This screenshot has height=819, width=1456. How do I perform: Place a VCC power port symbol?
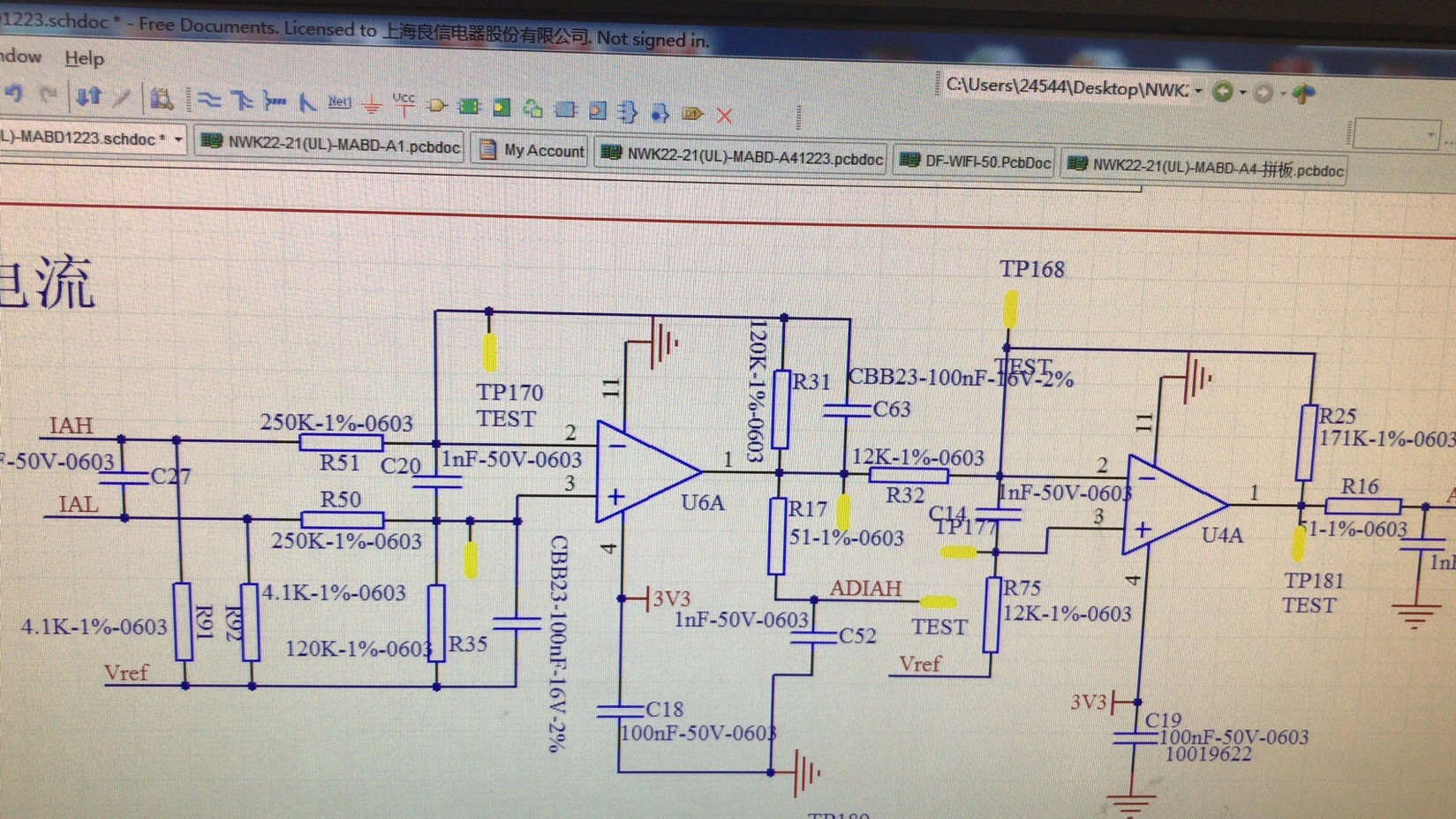pos(404,104)
